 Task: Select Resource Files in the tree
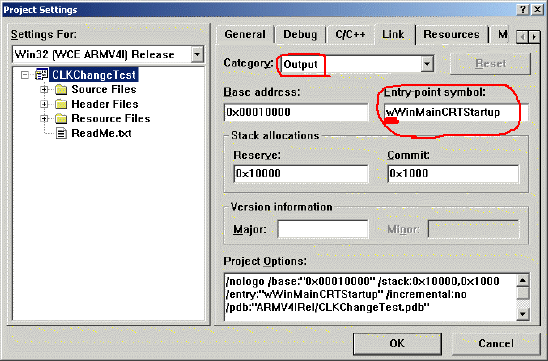coord(111,118)
